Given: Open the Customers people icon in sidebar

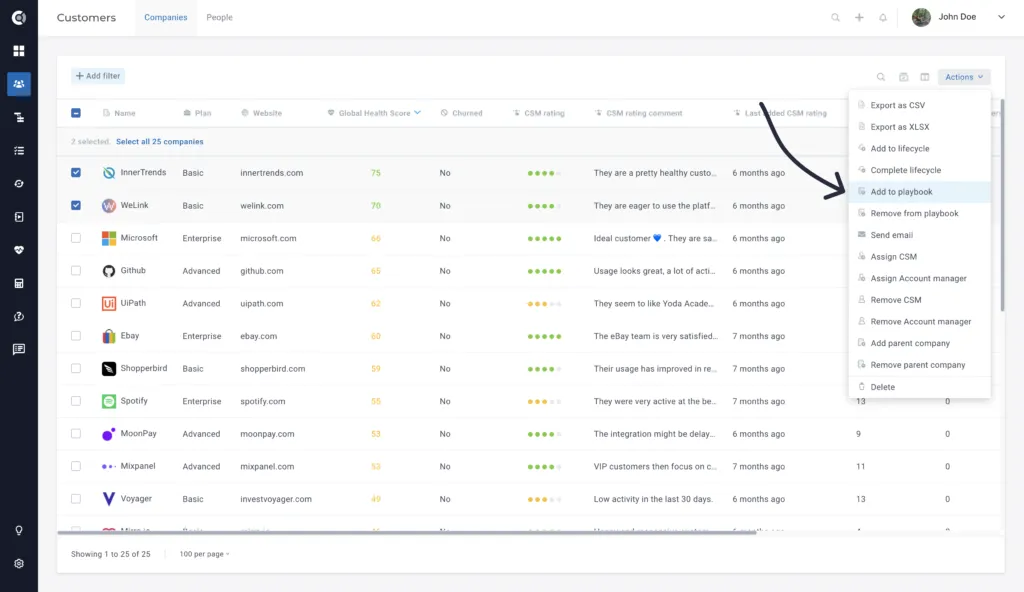Looking at the screenshot, I should tap(19, 84).
